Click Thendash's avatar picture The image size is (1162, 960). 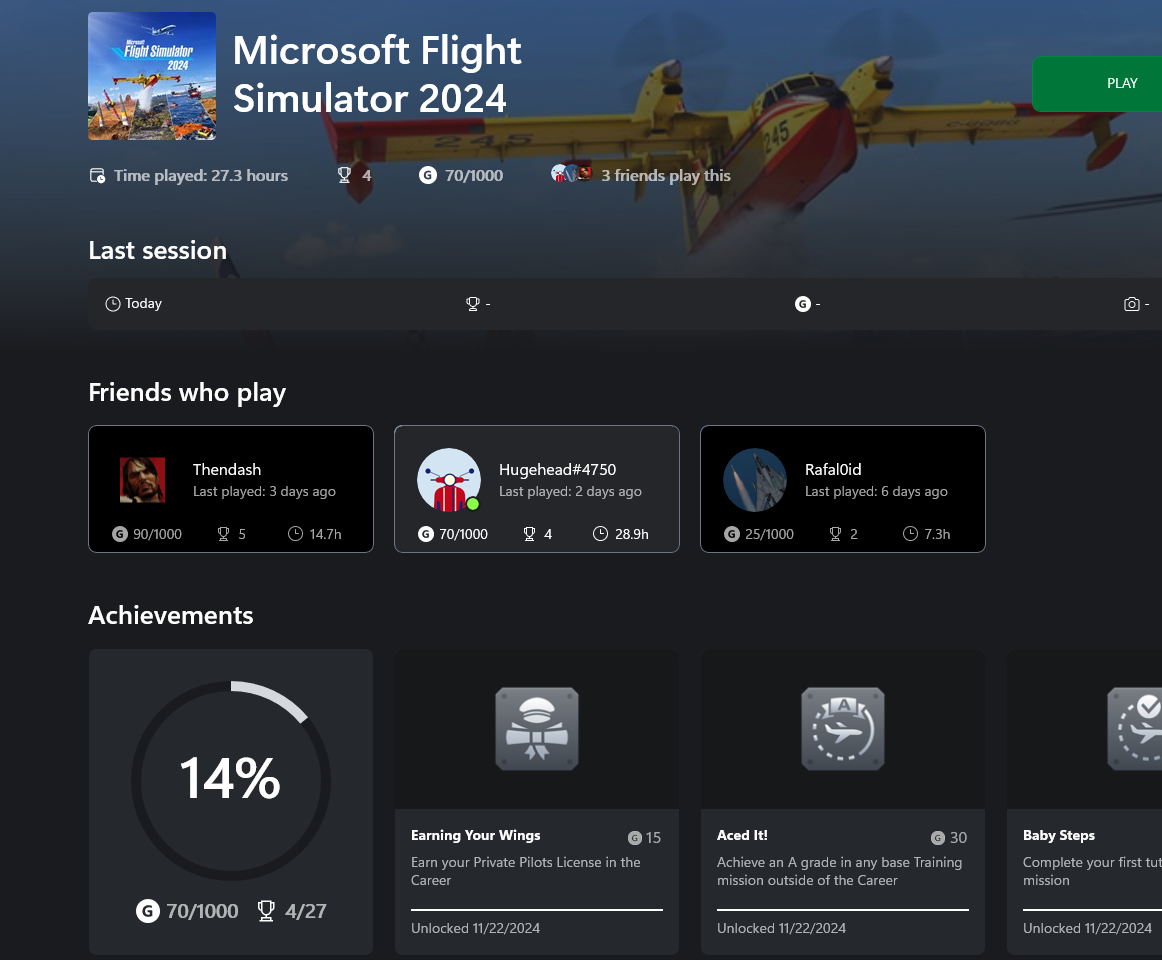click(143, 480)
